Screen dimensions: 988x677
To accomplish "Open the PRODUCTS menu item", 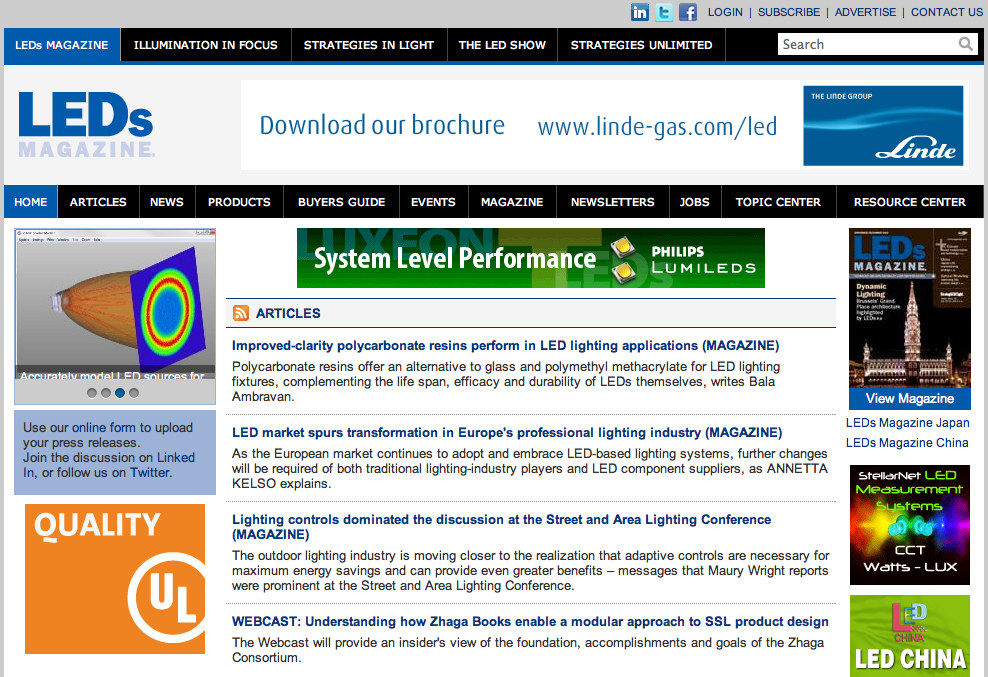I will [239, 202].
